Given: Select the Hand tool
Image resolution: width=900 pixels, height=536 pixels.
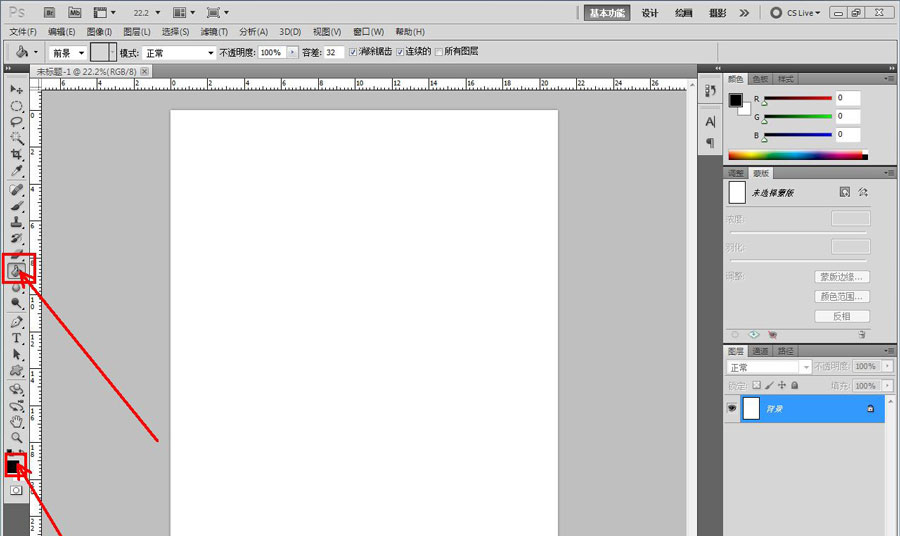Looking at the screenshot, I should pyautogui.click(x=17, y=421).
